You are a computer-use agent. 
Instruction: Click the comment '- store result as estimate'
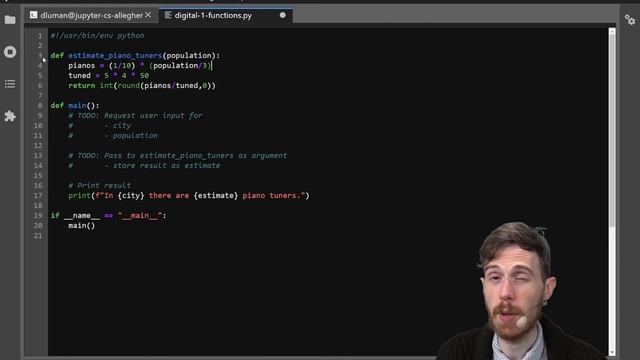click(x=144, y=166)
